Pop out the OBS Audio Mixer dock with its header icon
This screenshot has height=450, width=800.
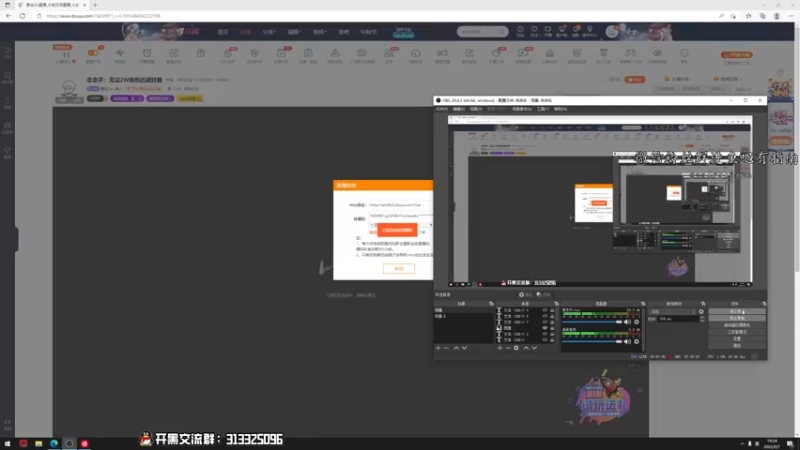pos(643,304)
